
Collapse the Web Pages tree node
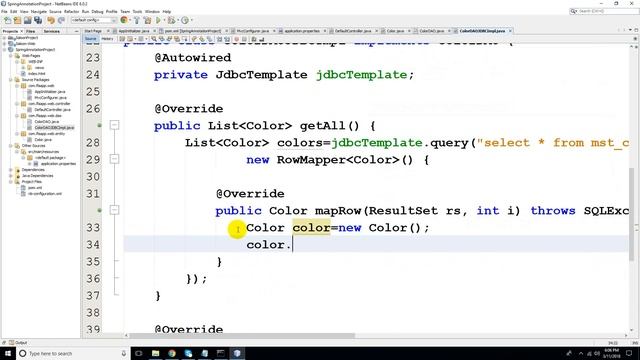pos(11,56)
